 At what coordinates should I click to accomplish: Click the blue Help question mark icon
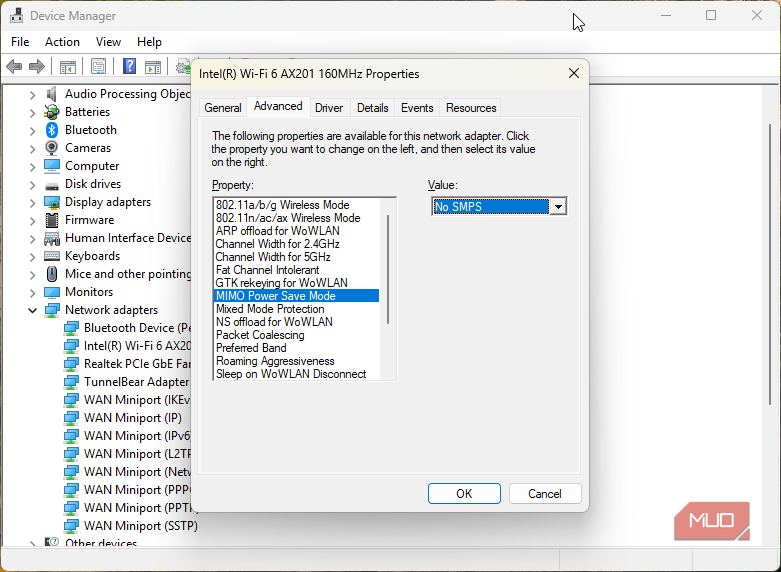click(130, 66)
